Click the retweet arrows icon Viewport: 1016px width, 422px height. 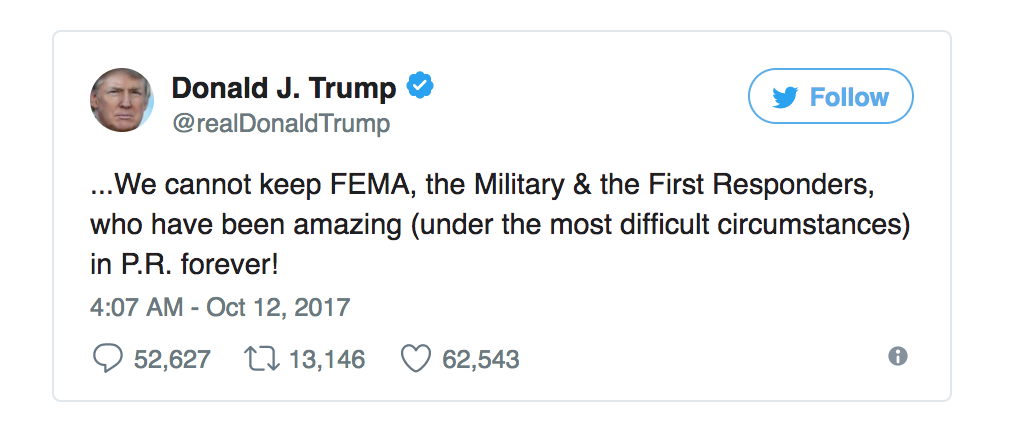tap(261, 358)
